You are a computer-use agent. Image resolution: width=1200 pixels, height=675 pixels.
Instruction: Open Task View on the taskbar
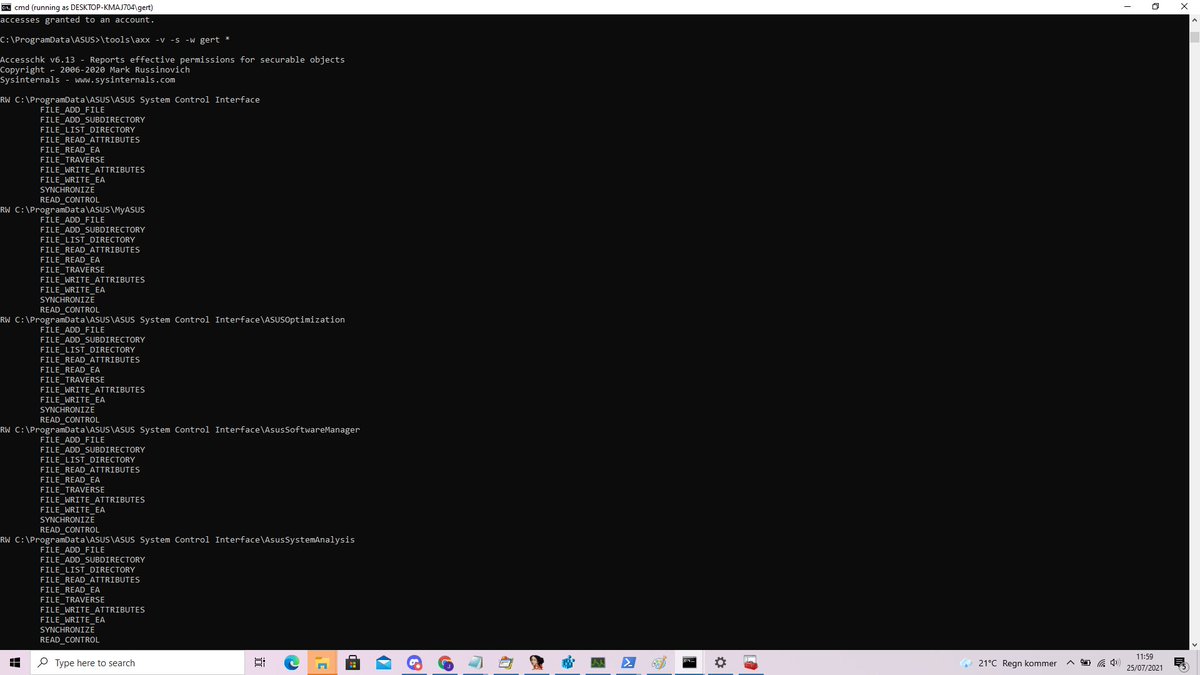[x=259, y=663]
